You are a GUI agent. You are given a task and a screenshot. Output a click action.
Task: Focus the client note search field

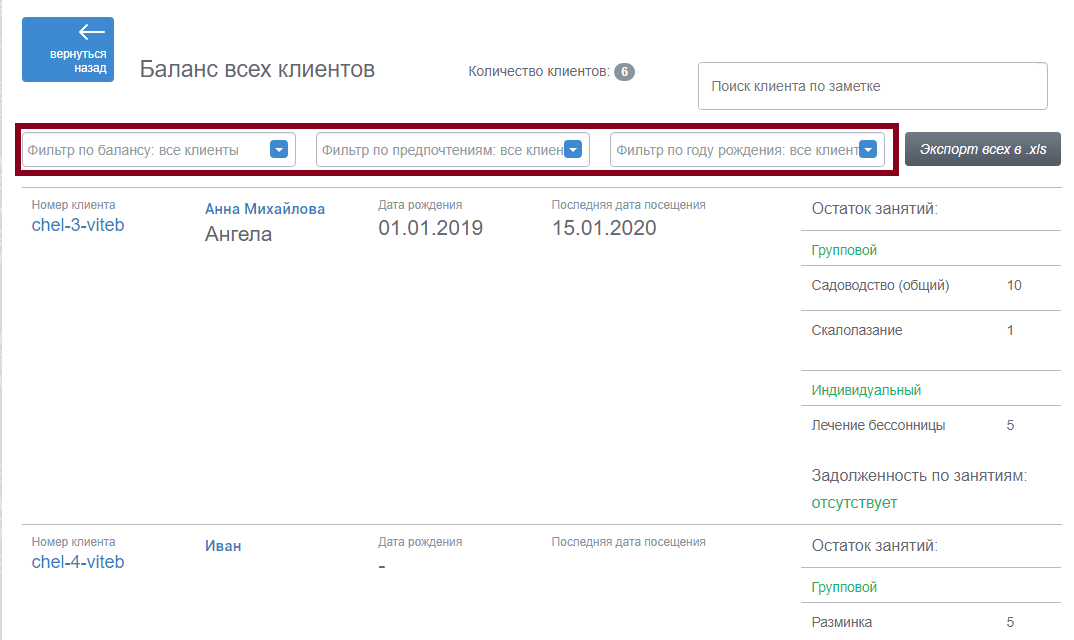(873, 86)
